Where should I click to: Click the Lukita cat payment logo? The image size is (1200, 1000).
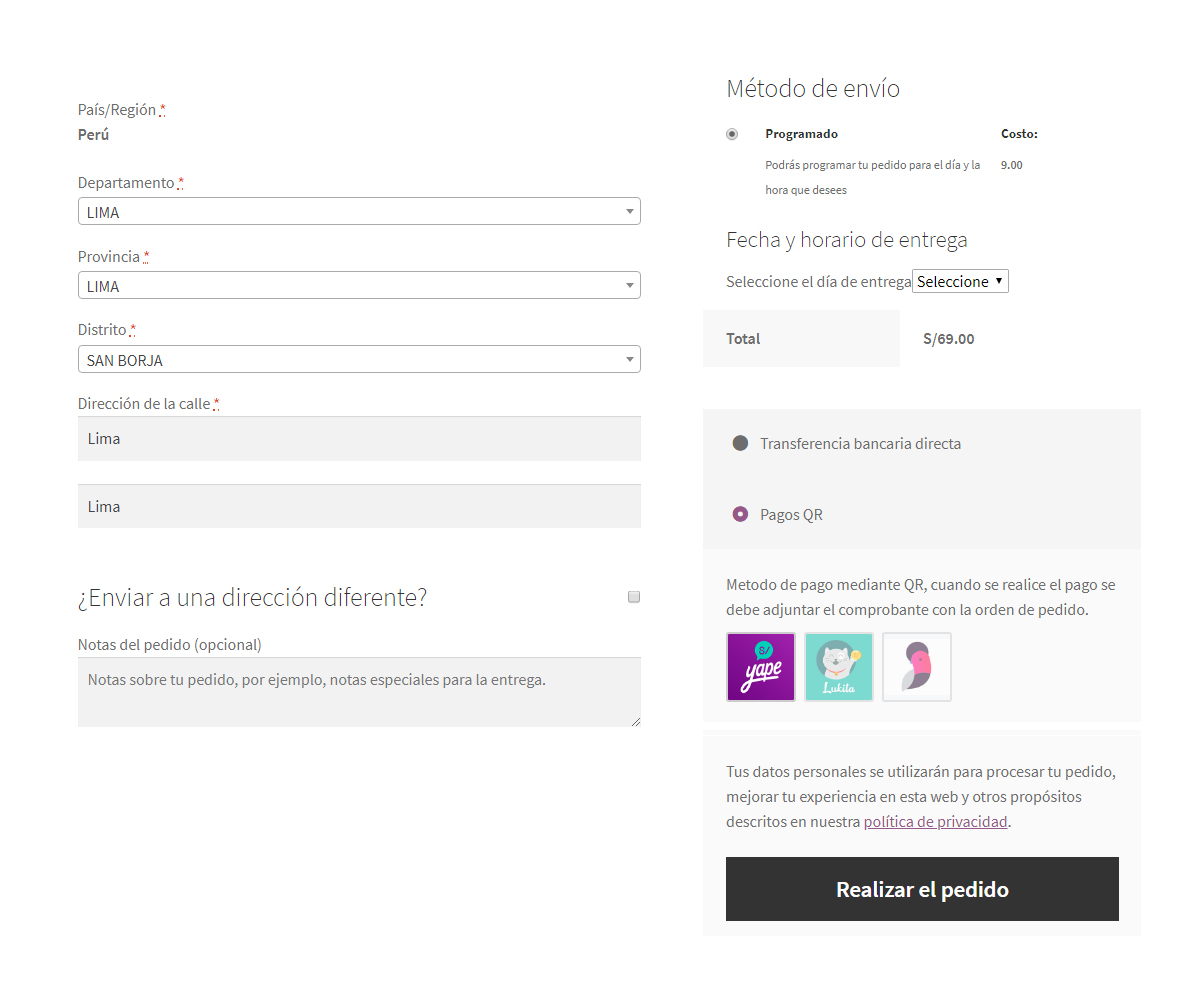[838, 667]
